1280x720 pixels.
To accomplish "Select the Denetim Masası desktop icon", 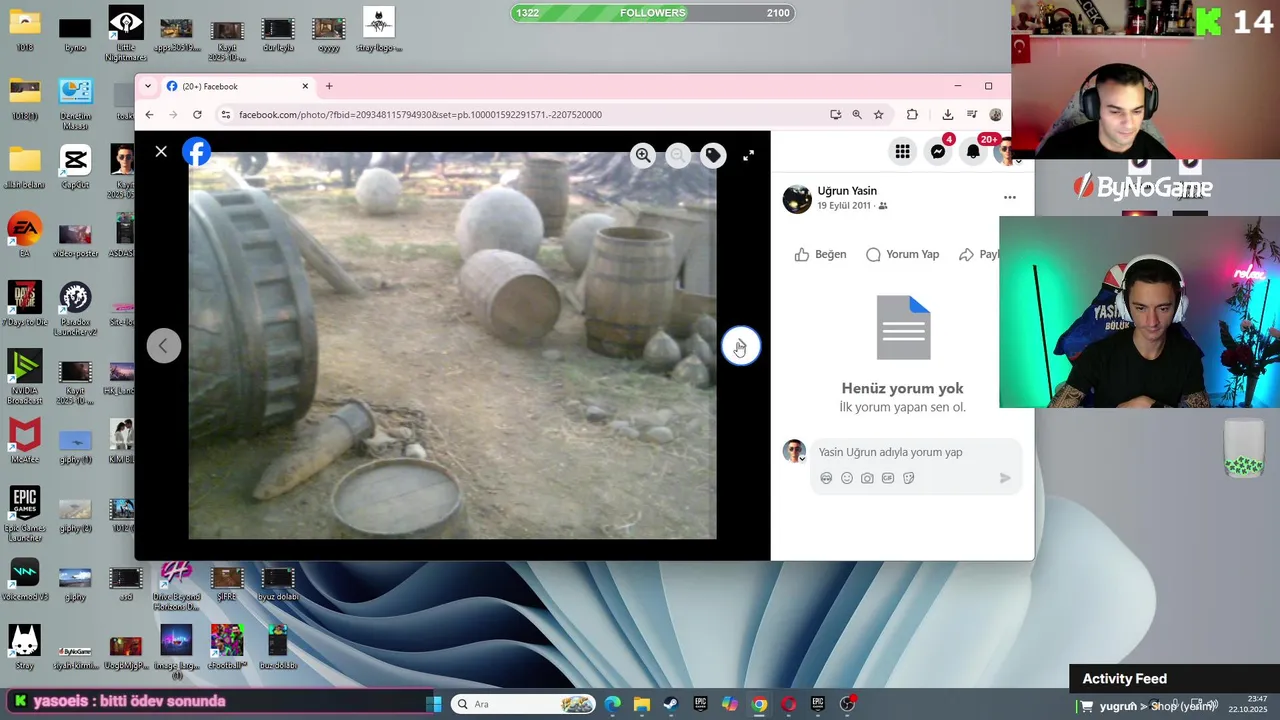I will click(x=75, y=104).
